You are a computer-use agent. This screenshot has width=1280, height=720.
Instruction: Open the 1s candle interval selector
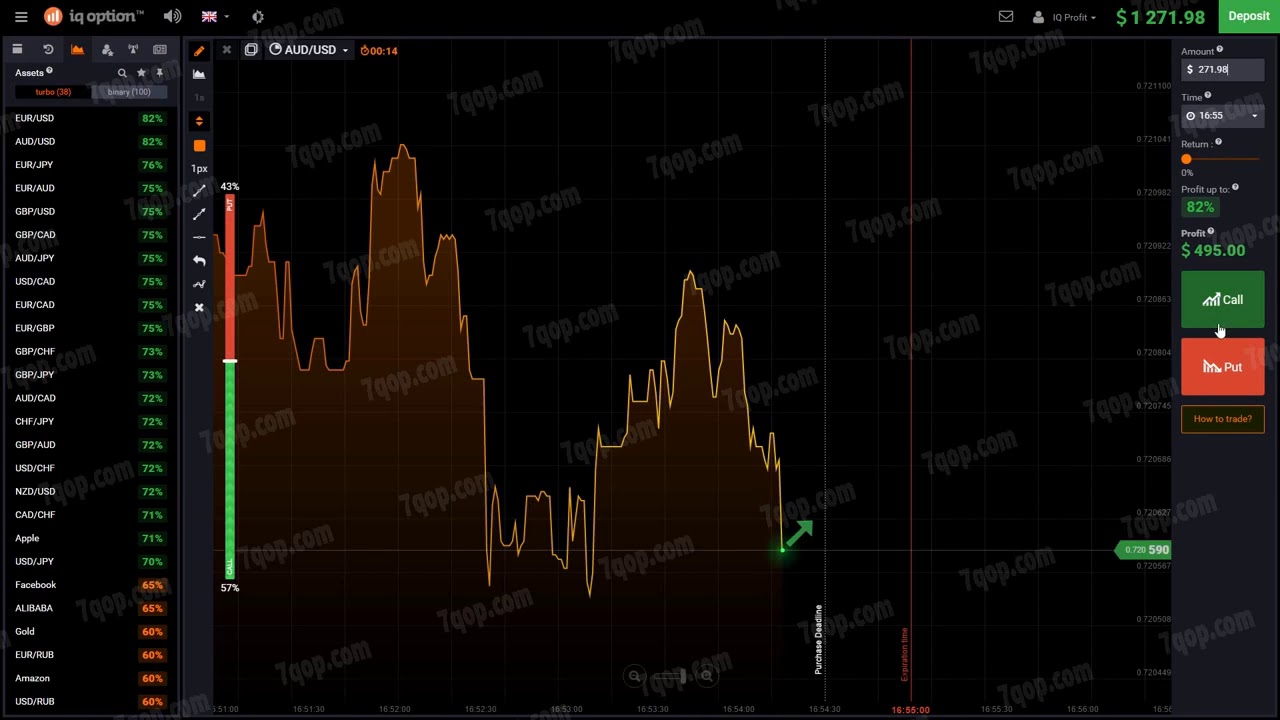coord(199,98)
